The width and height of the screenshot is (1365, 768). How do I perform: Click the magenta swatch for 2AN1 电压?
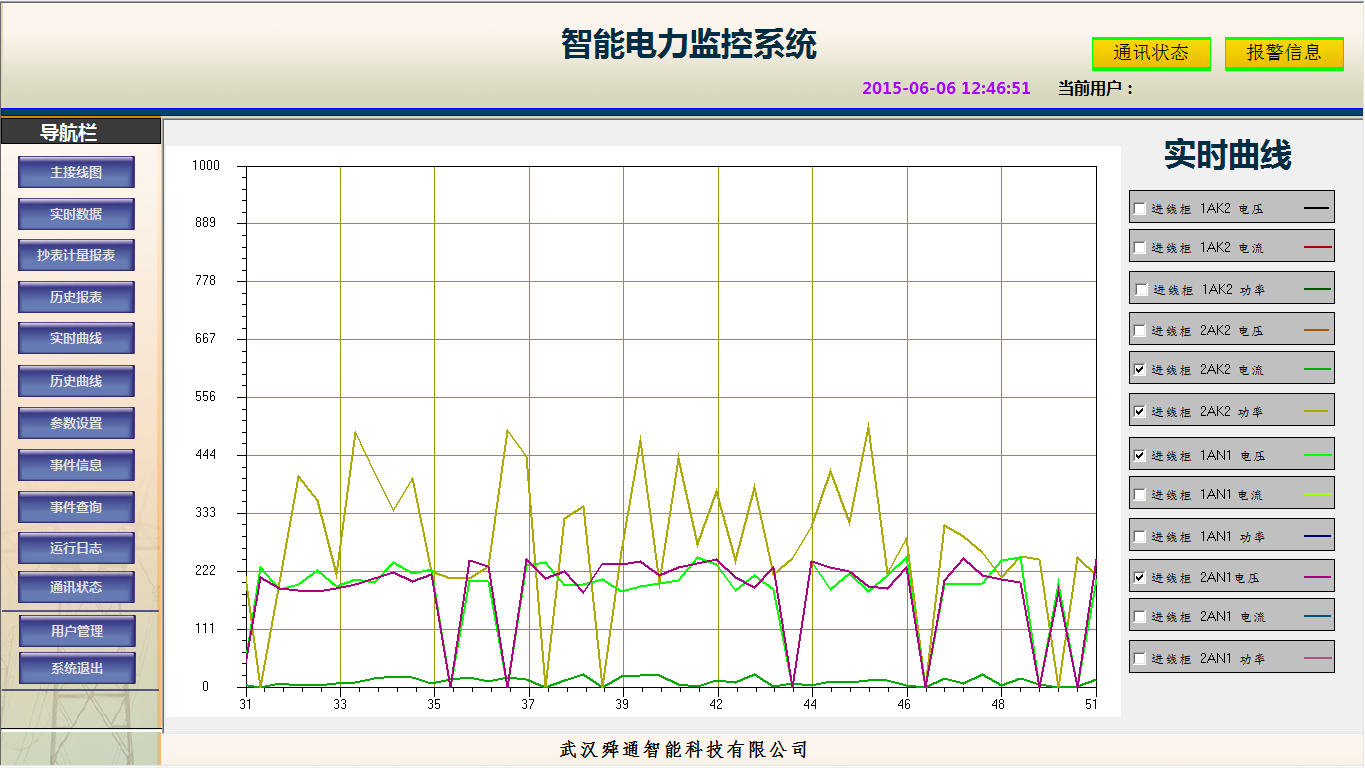1317,577
